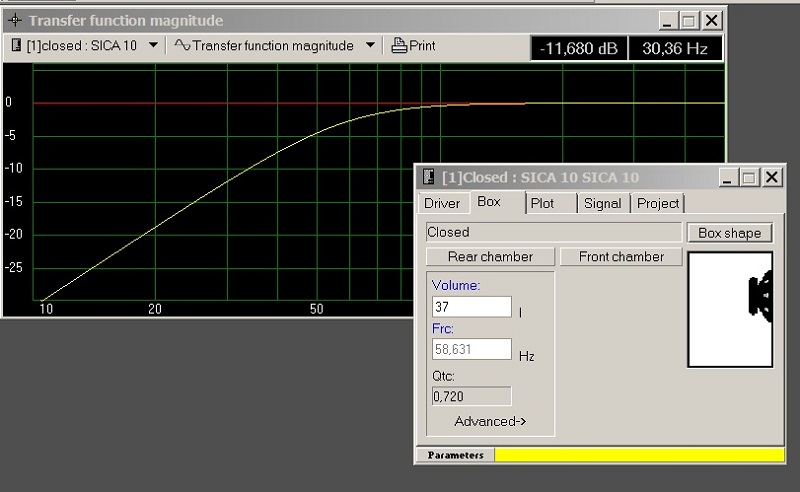Click the crosshair icon in Transfer function title bar
Screen dimensions: 800x492
pyautogui.click(x=15, y=20)
